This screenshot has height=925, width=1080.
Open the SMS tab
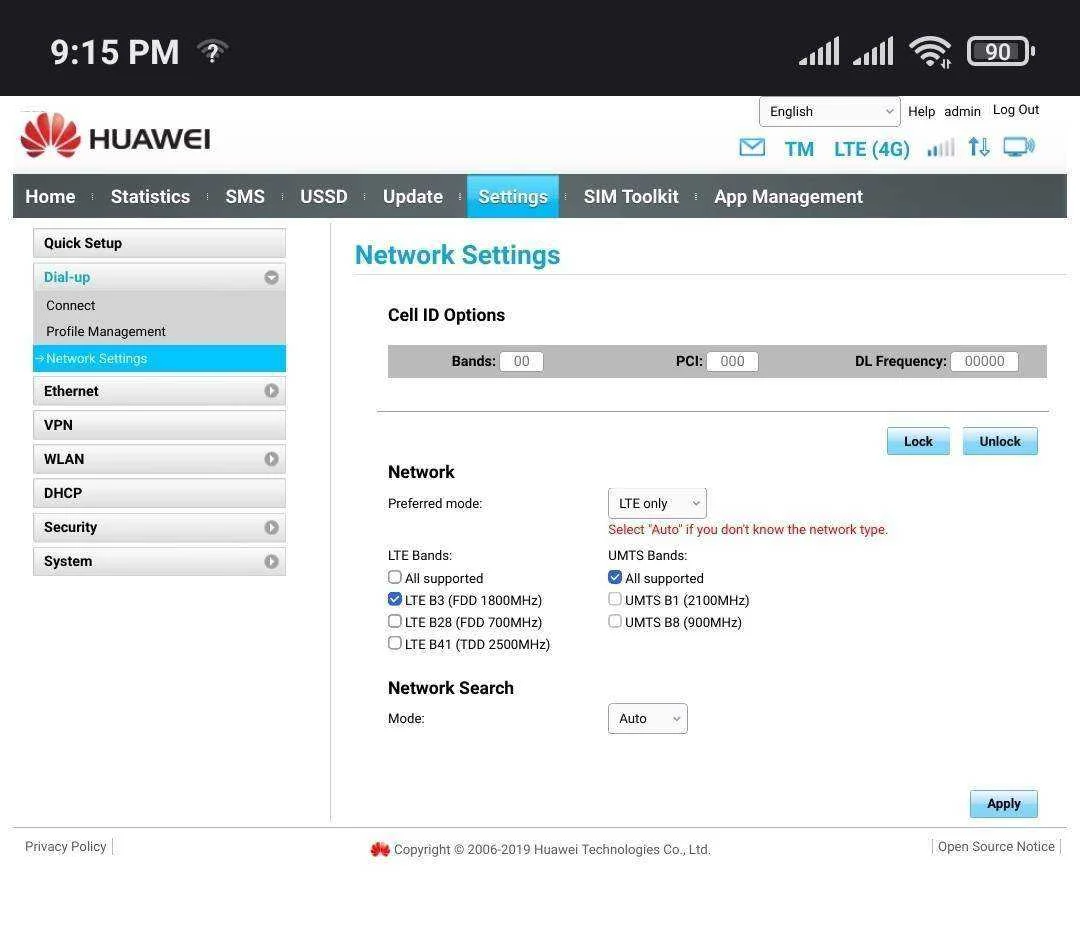(245, 196)
